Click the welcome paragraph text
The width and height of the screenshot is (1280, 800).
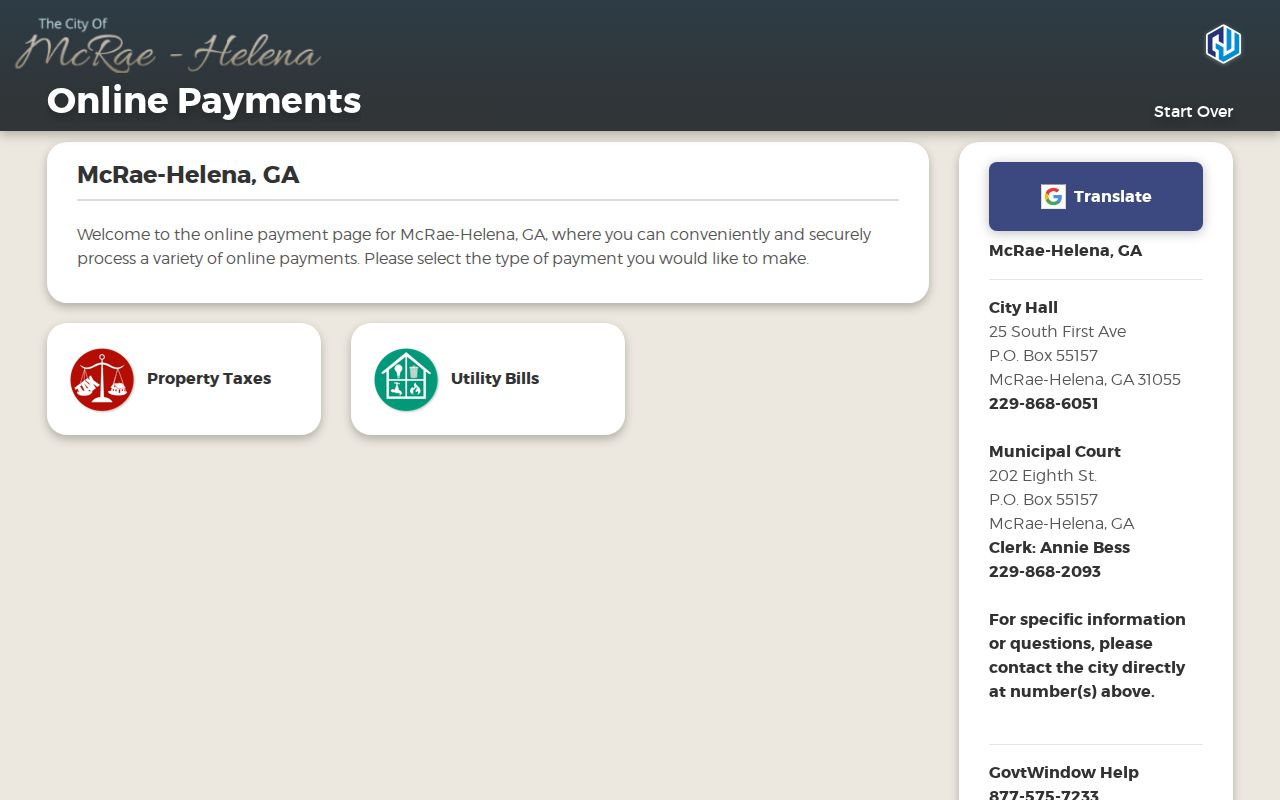[x=474, y=246]
